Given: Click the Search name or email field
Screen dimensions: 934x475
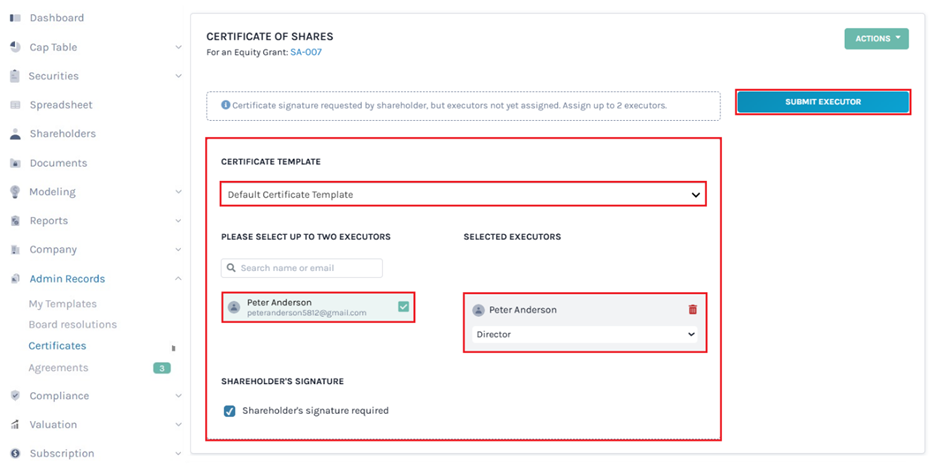Looking at the screenshot, I should [x=308, y=268].
